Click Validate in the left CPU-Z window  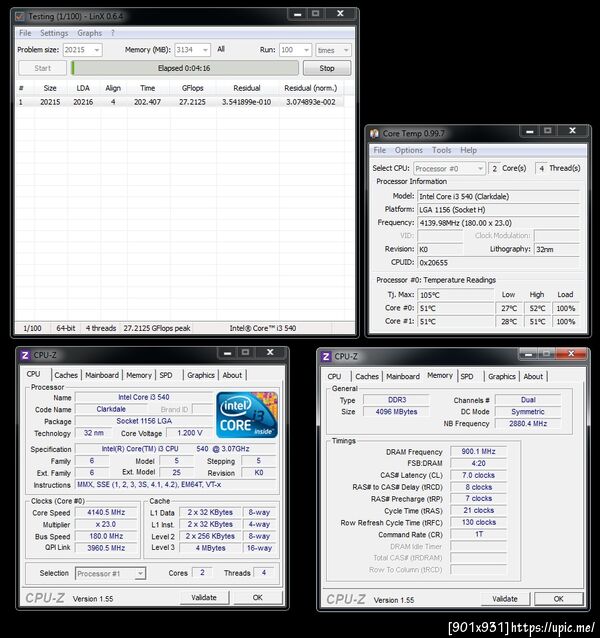pos(204,598)
